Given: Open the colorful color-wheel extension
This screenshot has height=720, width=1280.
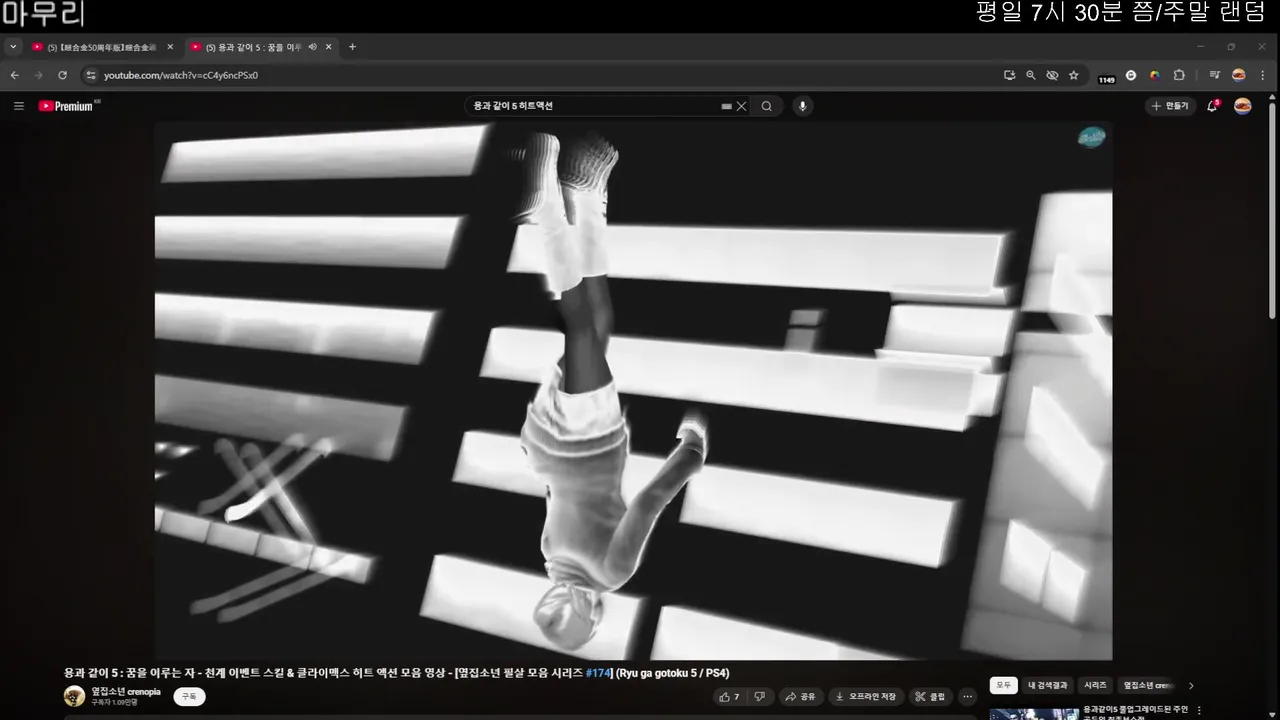Looking at the screenshot, I should coord(1155,75).
